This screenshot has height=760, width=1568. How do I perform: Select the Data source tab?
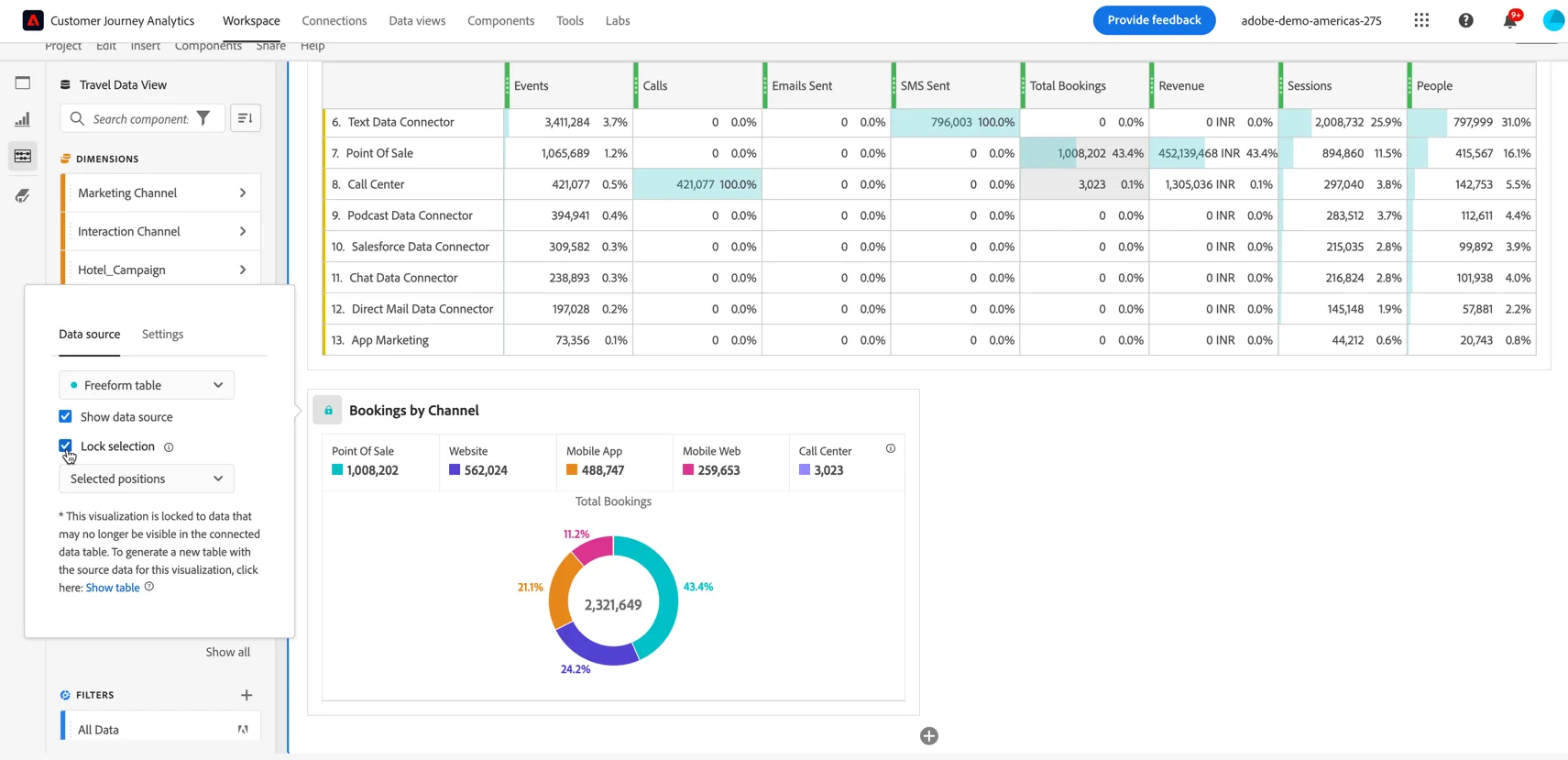tap(90, 335)
